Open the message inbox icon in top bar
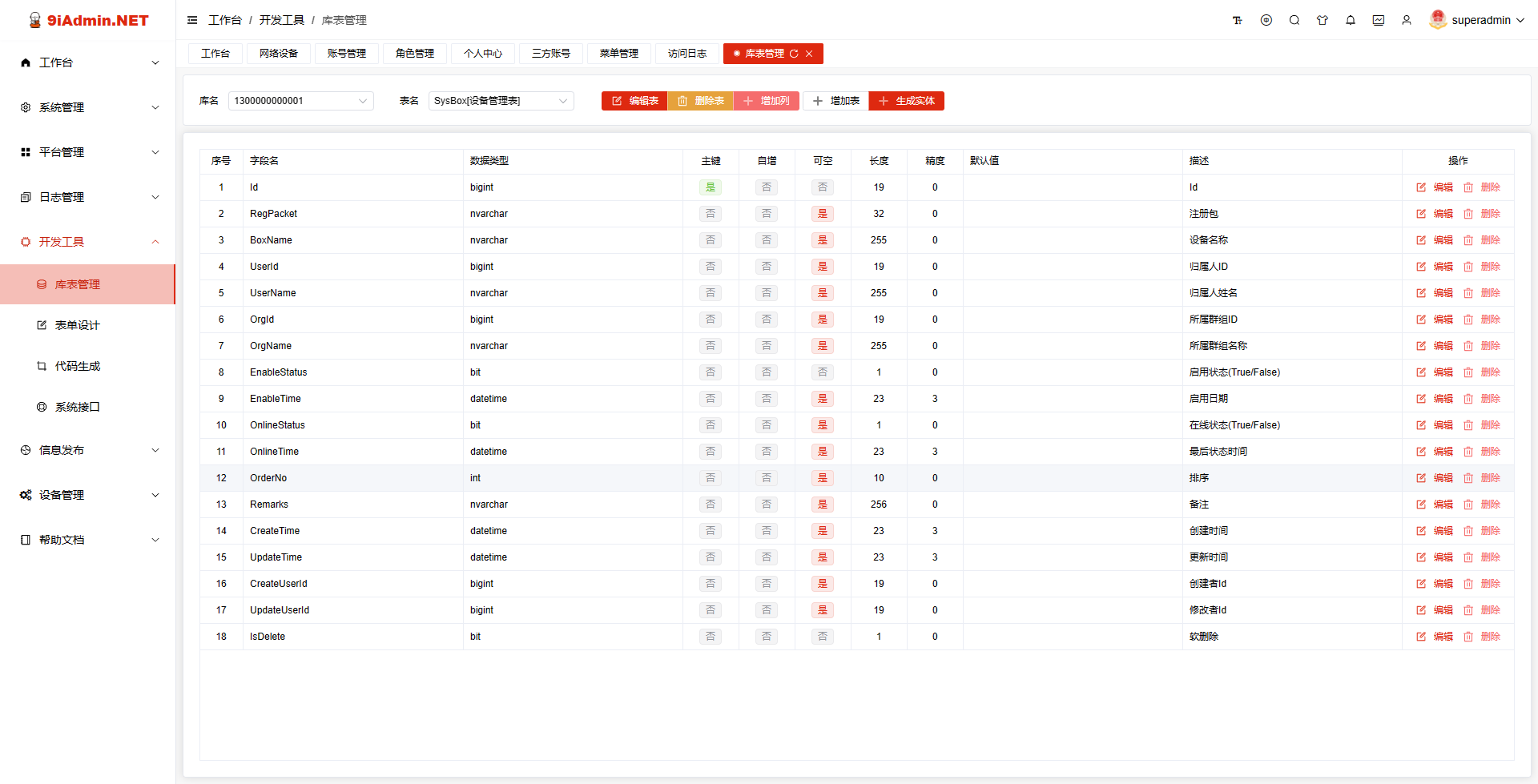This screenshot has height=784, width=1538. 1379,20
